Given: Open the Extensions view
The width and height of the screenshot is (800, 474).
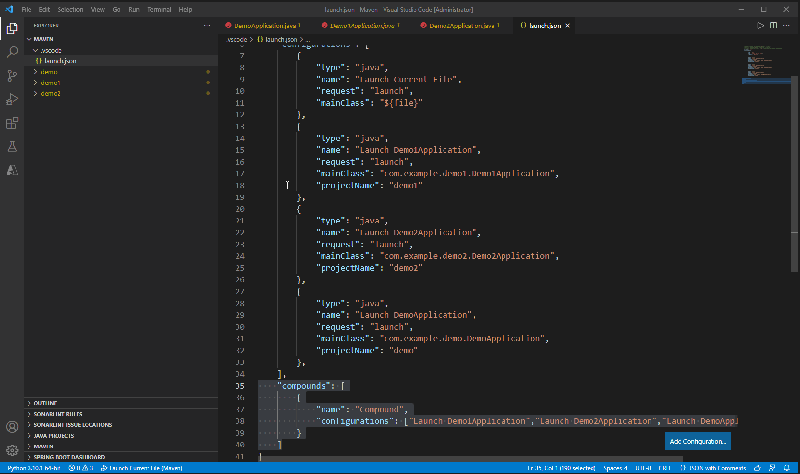Looking at the screenshot, I should [12, 123].
